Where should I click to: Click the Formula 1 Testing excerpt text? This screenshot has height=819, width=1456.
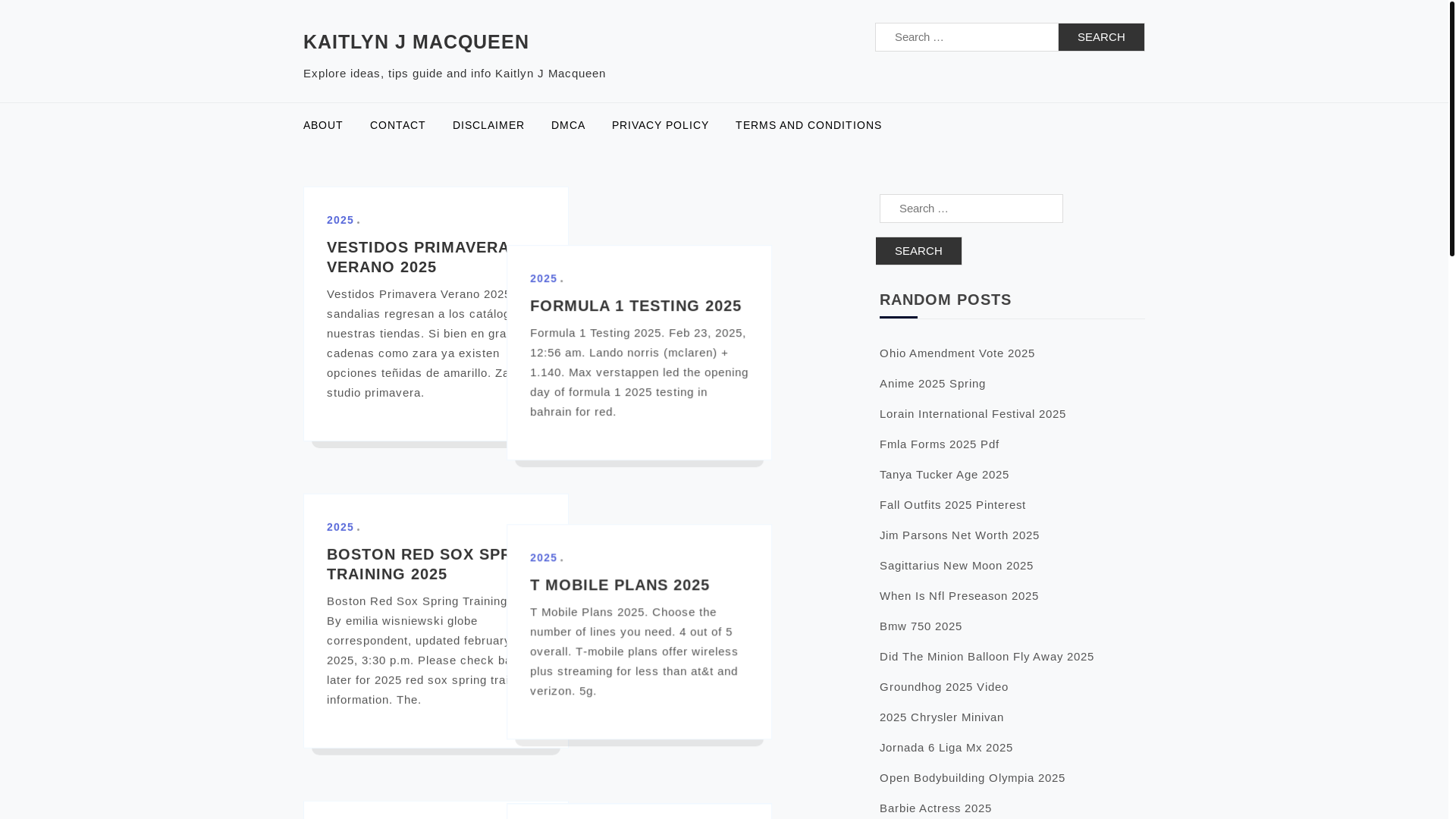639,372
